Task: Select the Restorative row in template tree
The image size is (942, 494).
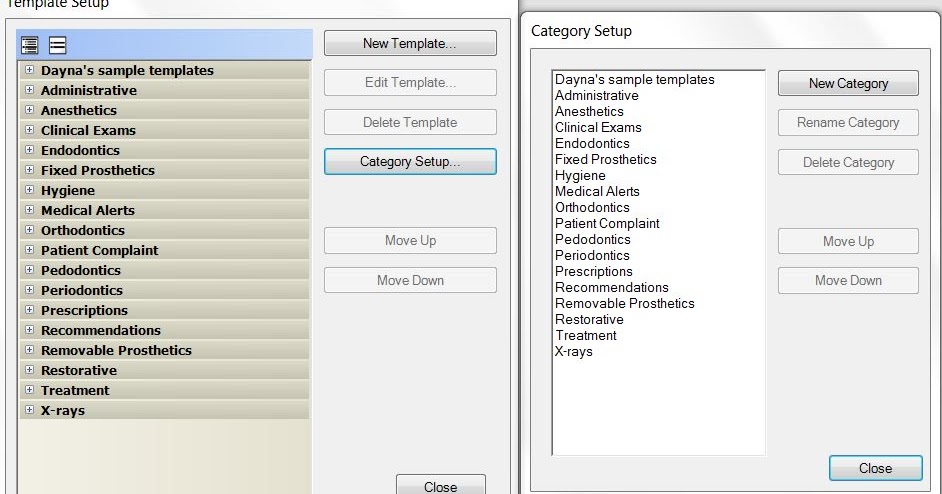Action: pos(164,370)
